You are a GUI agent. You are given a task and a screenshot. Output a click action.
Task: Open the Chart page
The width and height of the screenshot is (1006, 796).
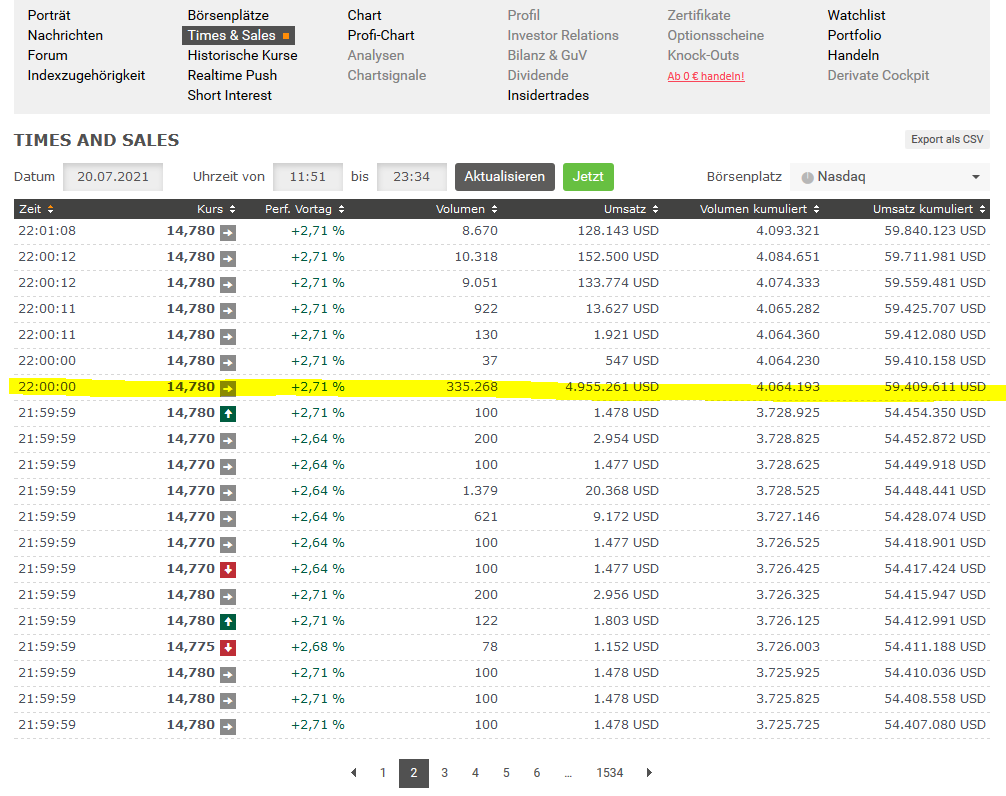coord(364,15)
